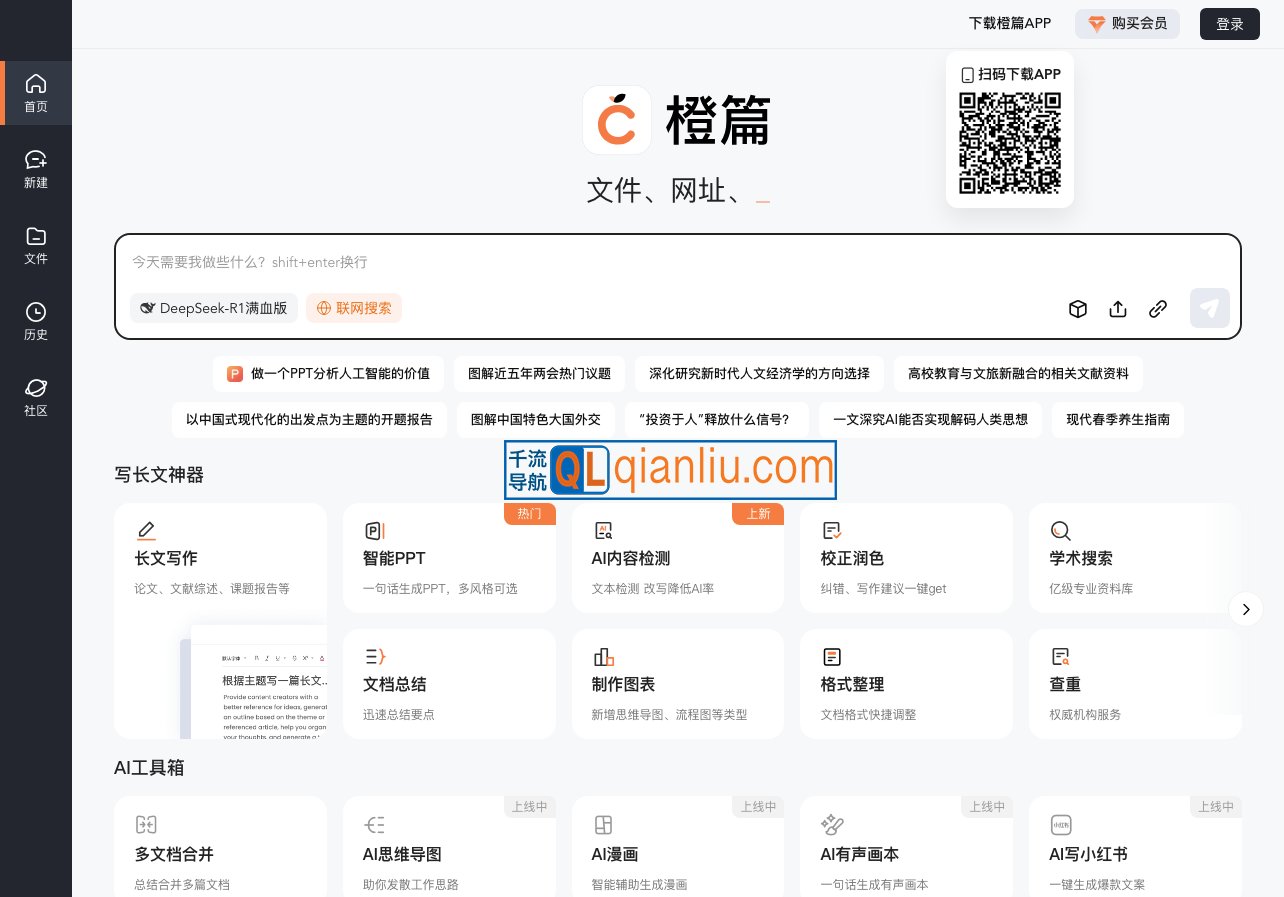The width and height of the screenshot is (1284, 897).
Task: Click the send (paper plane) button
Action: click(x=1210, y=308)
